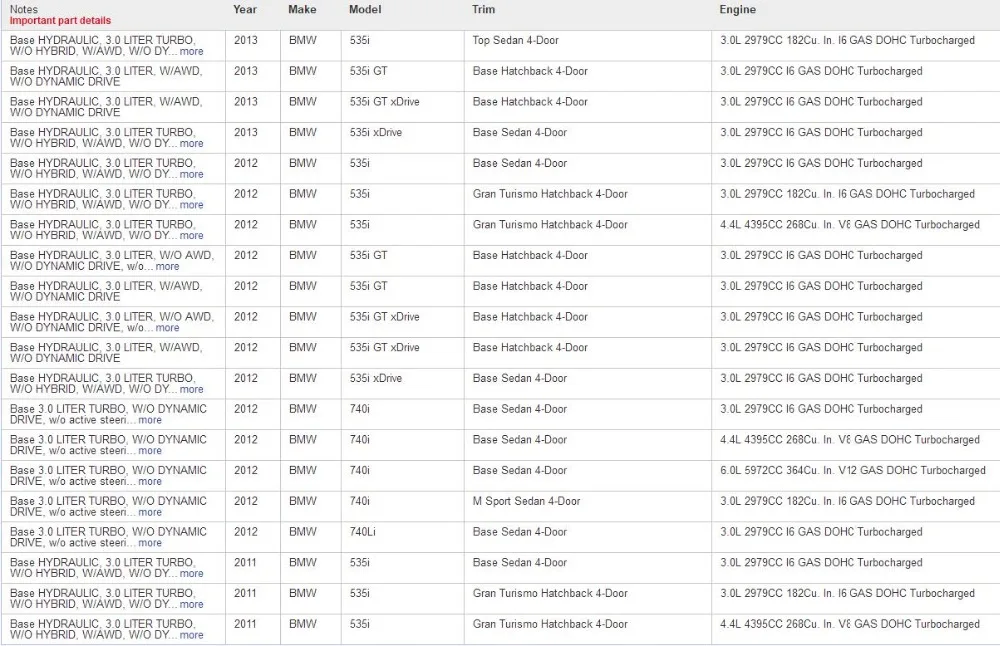Select 'Base Hatchback 4-Door' trim for 2013 535i GT
The height and width of the screenshot is (646, 1000).
tap(588, 77)
